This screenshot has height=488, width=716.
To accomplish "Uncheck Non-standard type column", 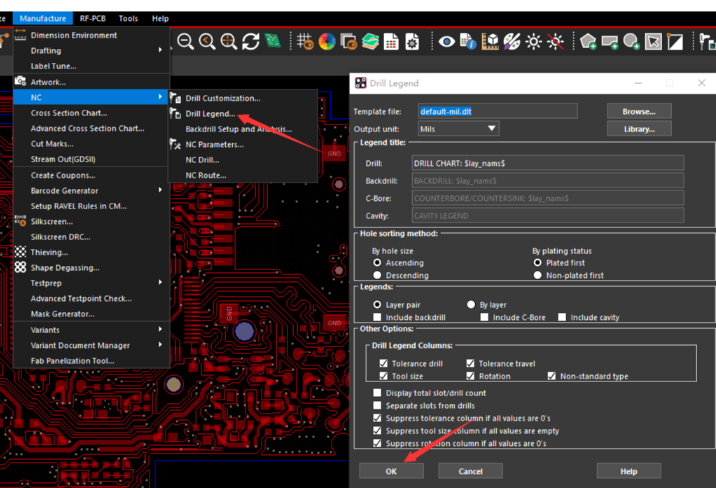I will [x=552, y=376].
